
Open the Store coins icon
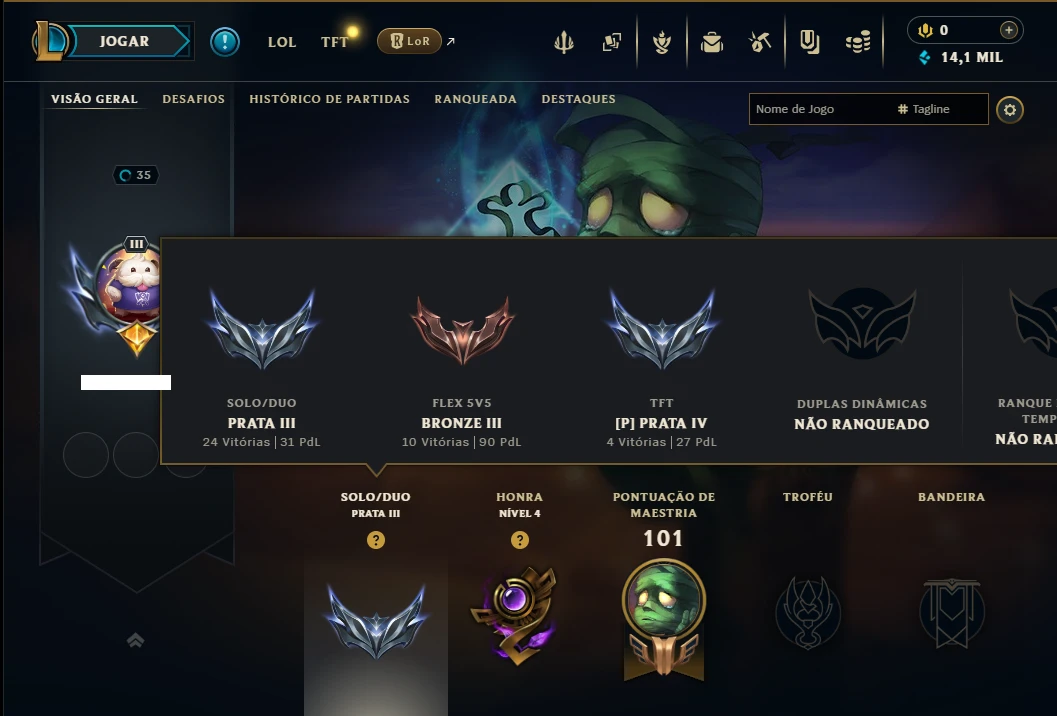(x=857, y=42)
